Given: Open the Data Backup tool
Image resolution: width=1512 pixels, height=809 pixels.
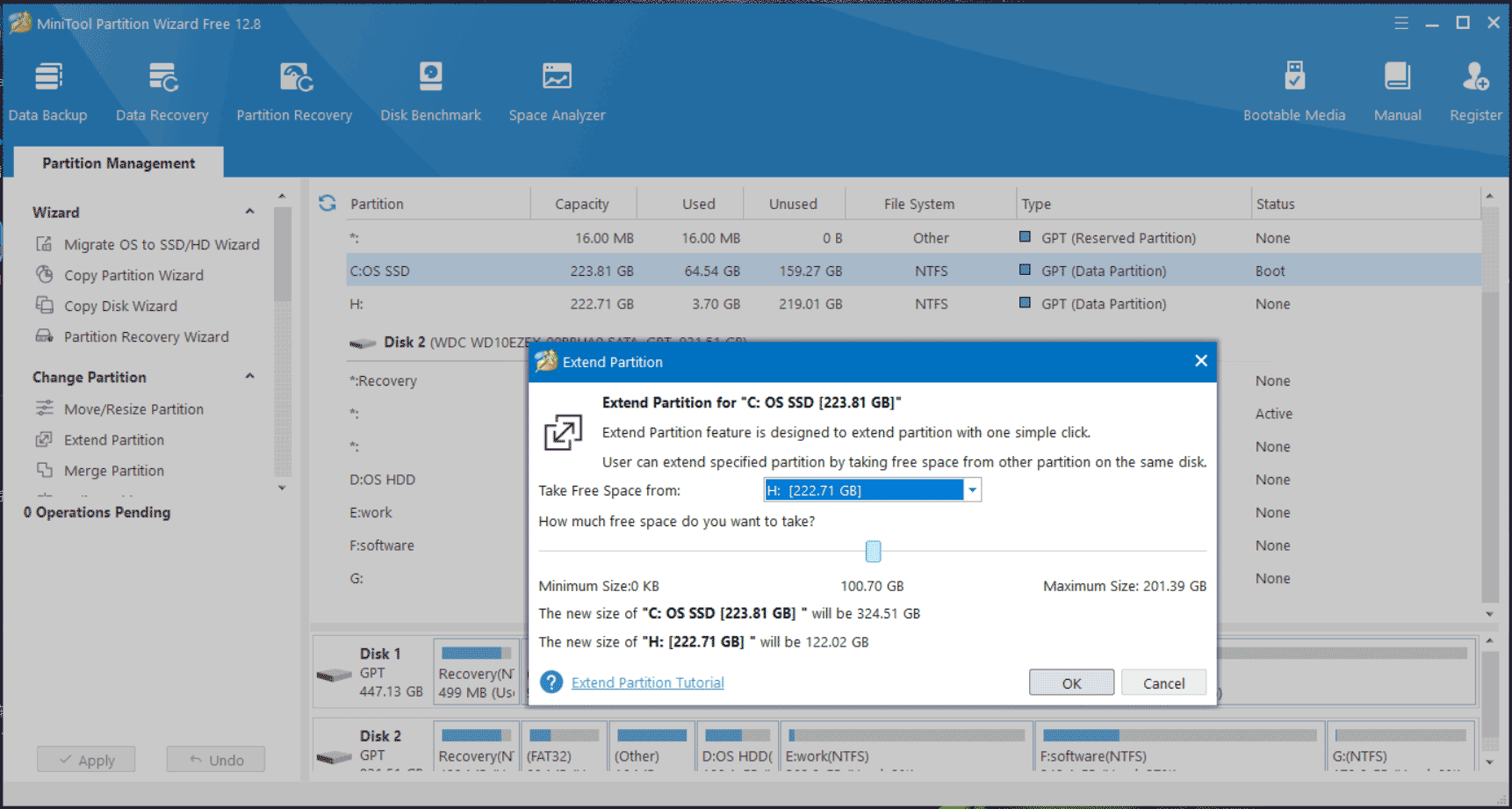Looking at the screenshot, I should click(47, 92).
